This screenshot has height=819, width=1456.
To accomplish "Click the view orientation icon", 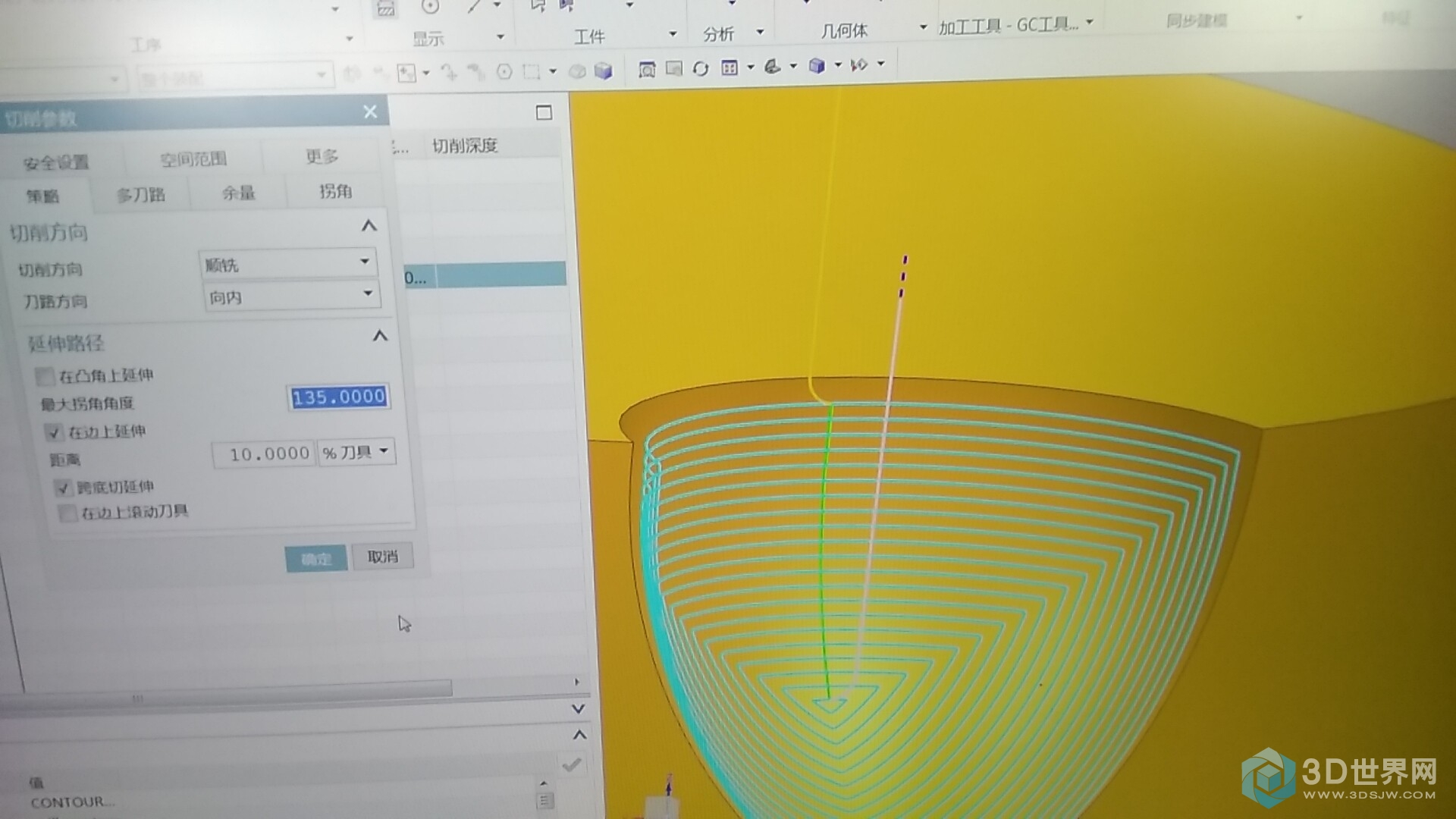I will (x=773, y=67).
